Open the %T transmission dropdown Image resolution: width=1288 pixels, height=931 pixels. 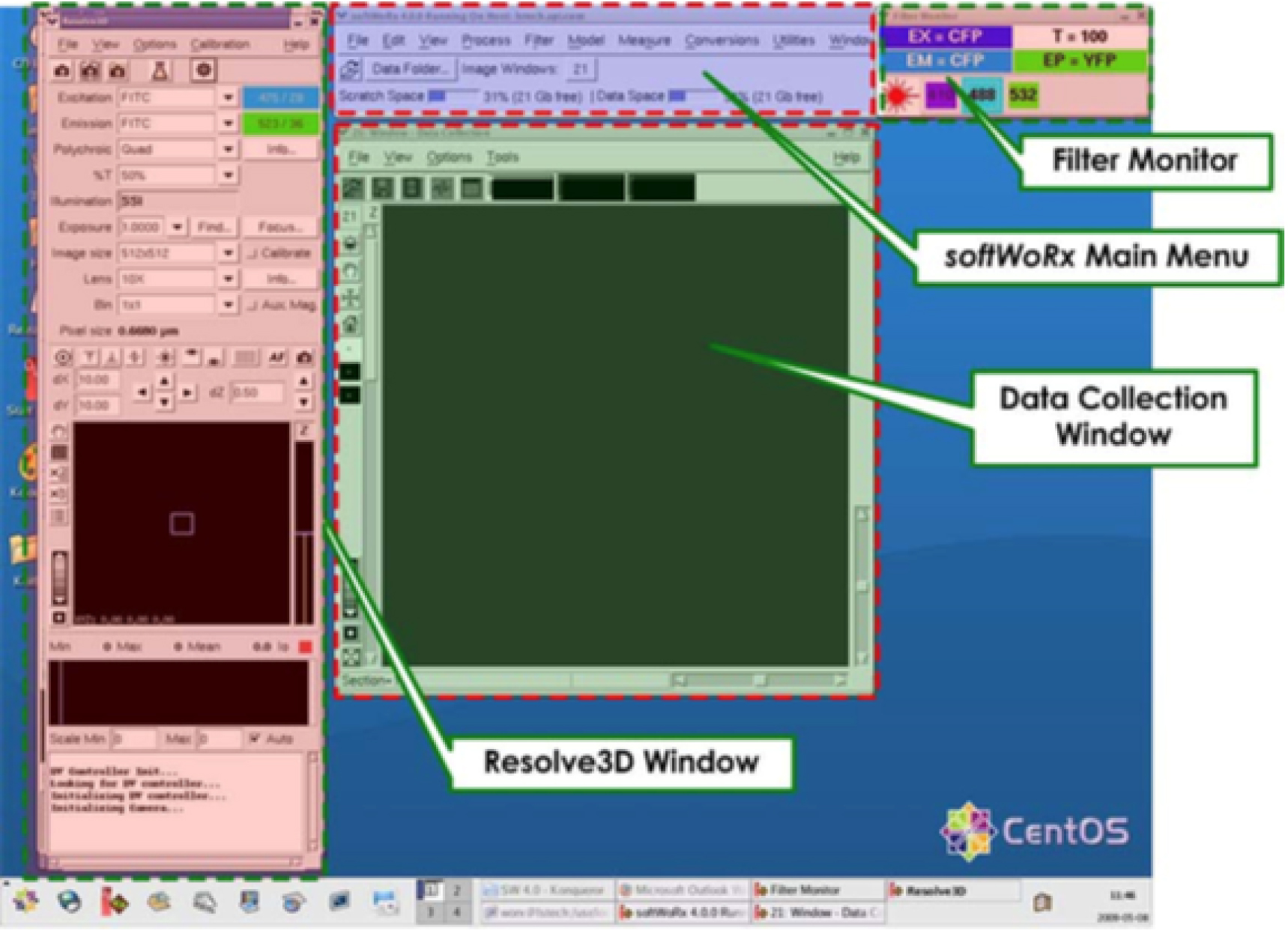point(228,175)
